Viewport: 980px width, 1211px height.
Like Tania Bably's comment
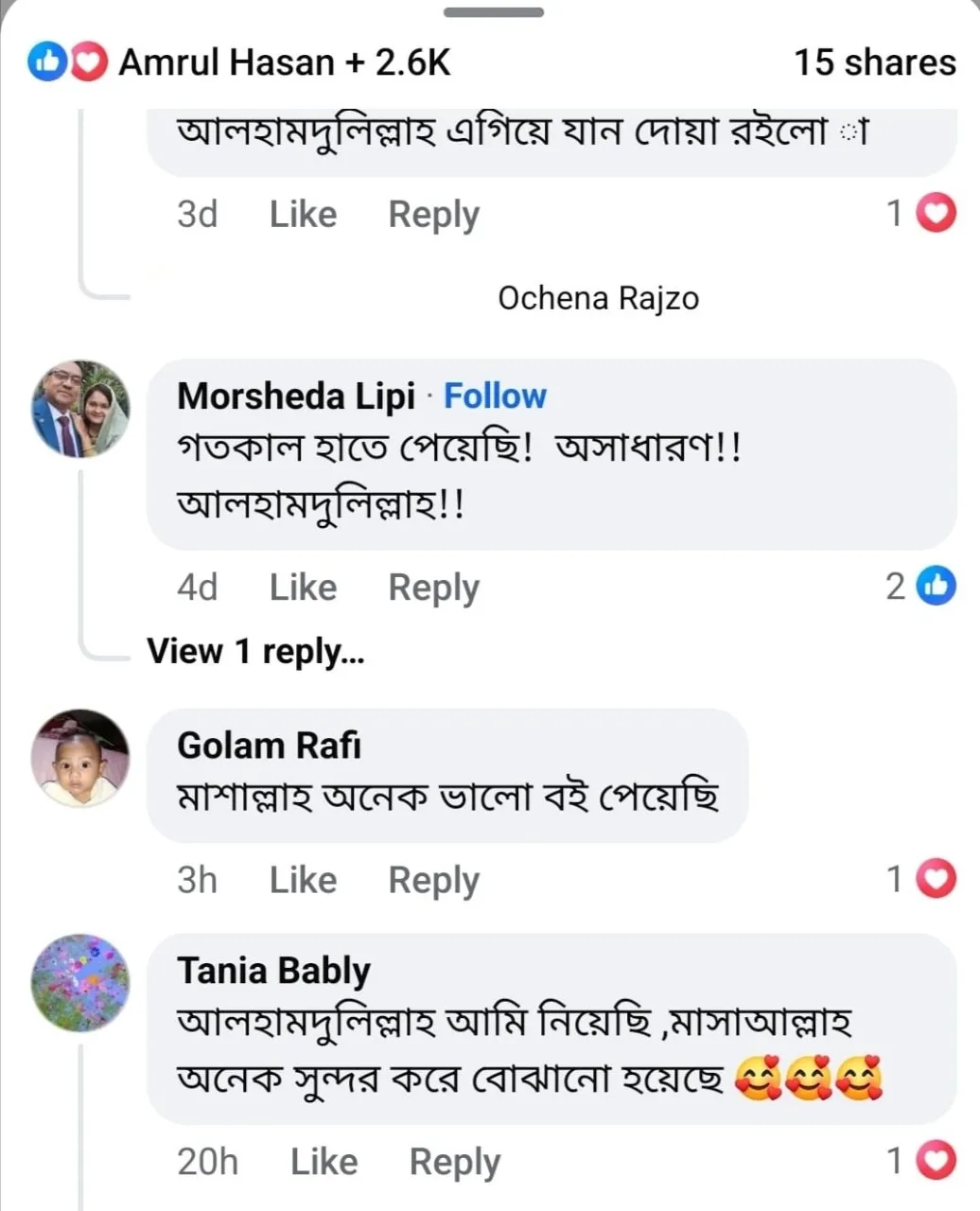[324, 1162]
